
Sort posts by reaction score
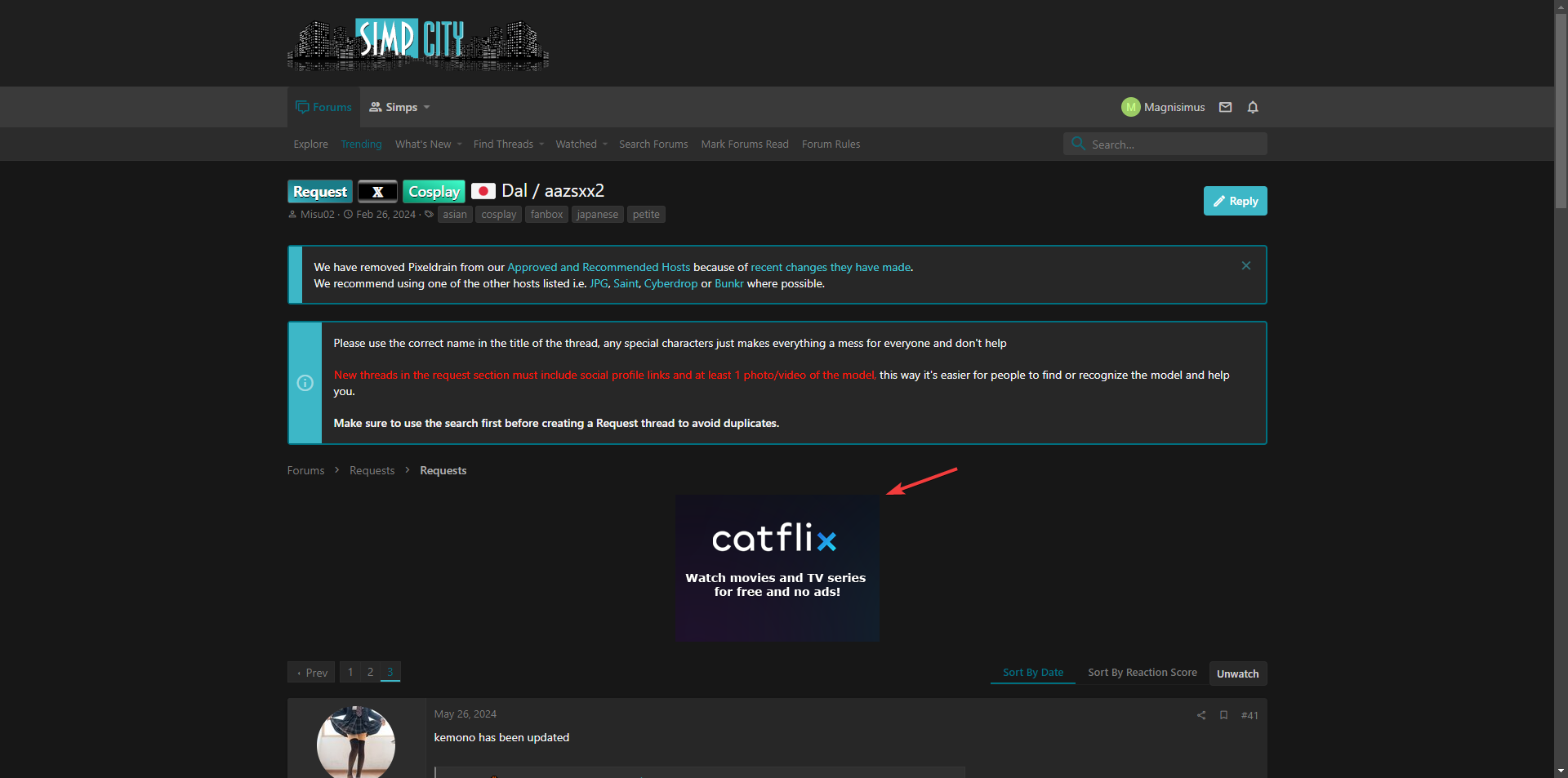(1142, 673)
